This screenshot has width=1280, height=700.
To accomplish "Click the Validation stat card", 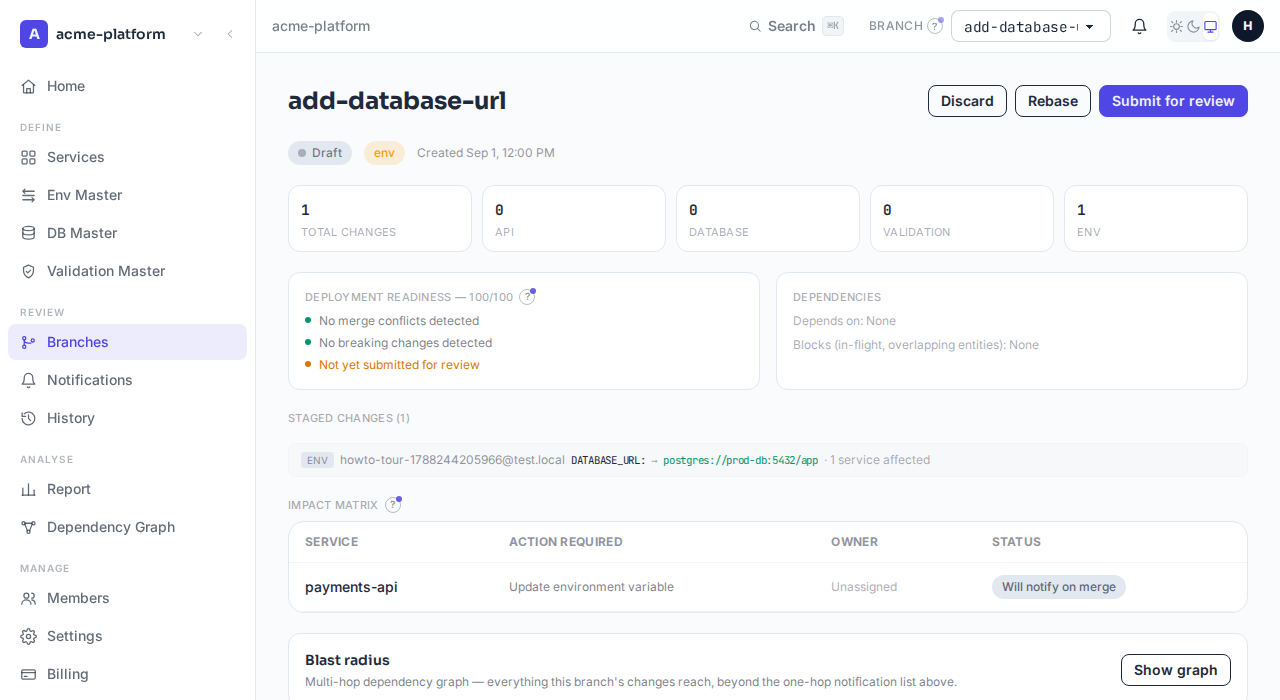I will tap(962, 218).
